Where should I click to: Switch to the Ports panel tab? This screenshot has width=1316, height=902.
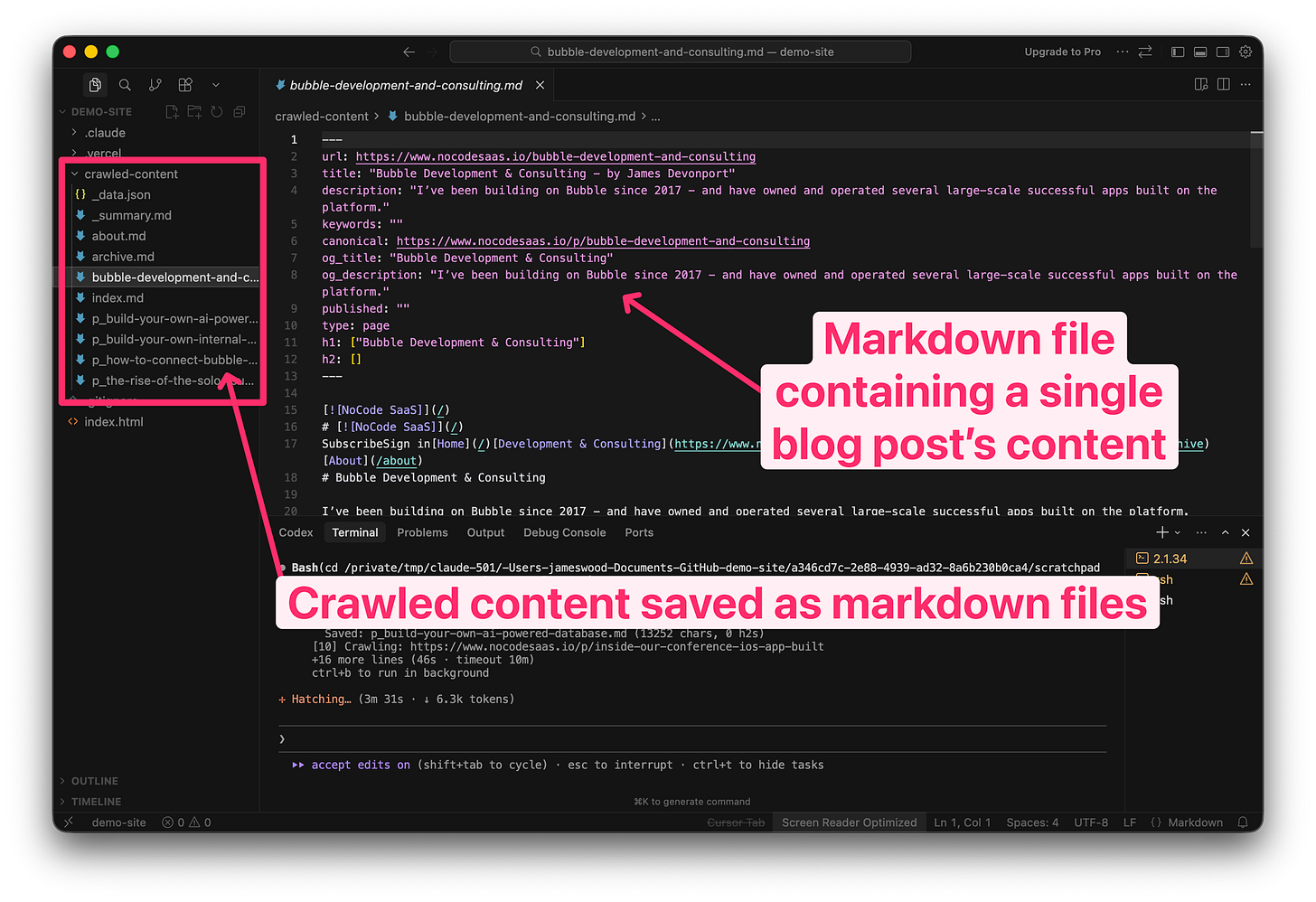point(639,533)
